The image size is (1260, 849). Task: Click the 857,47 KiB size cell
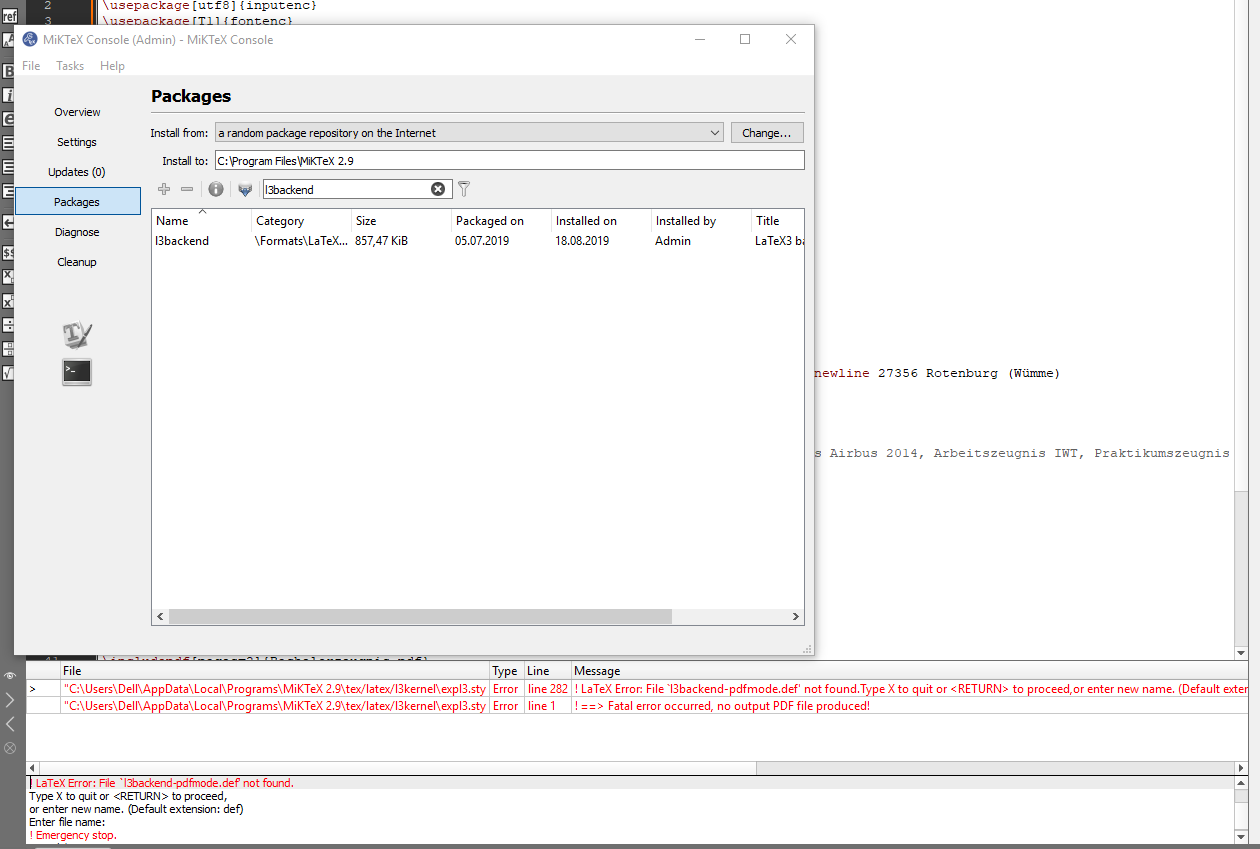[x=381, y=241]
